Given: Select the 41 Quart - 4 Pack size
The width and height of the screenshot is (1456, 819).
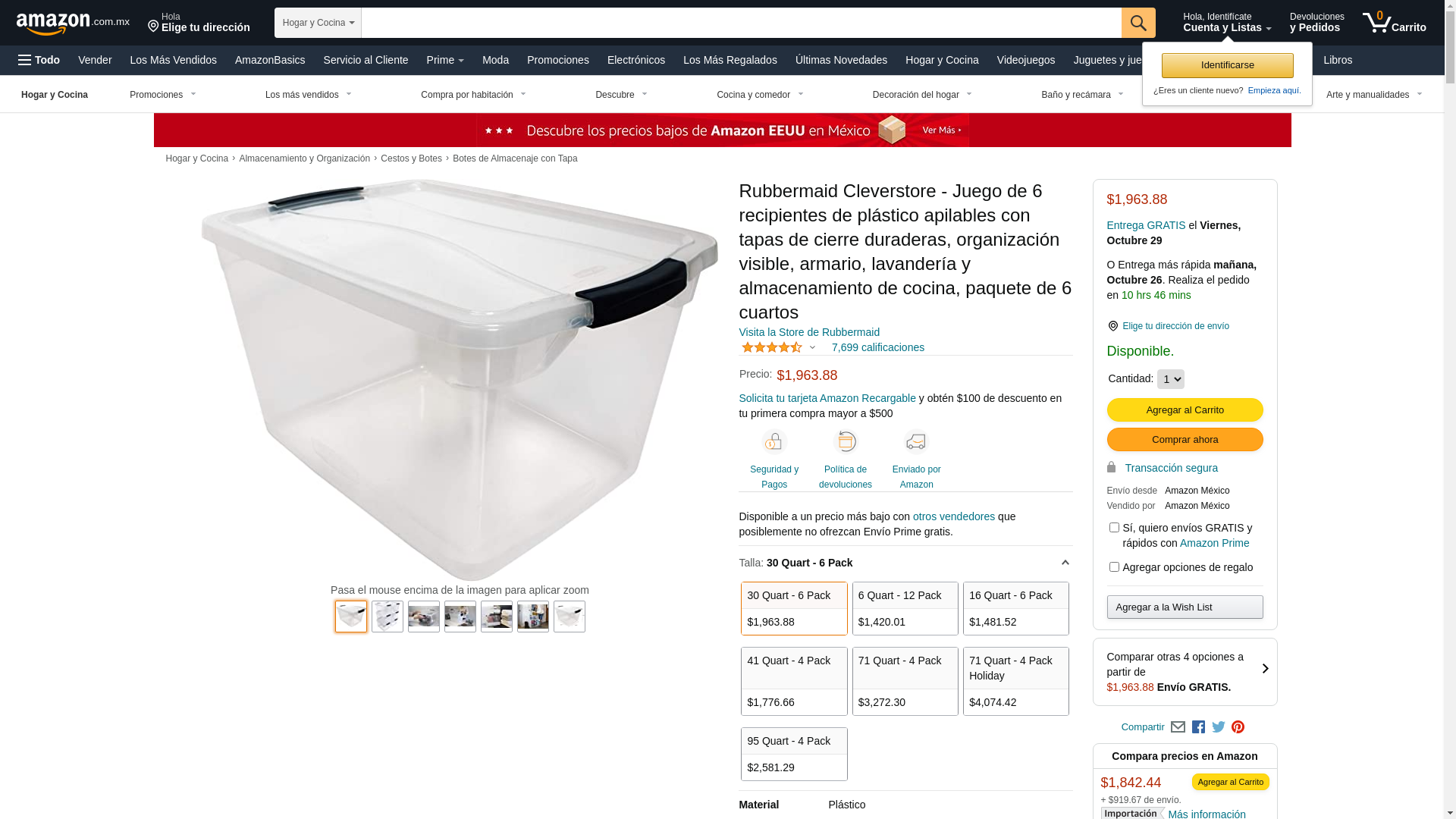Looking at the screenshot, I should (x=794, y=681).
